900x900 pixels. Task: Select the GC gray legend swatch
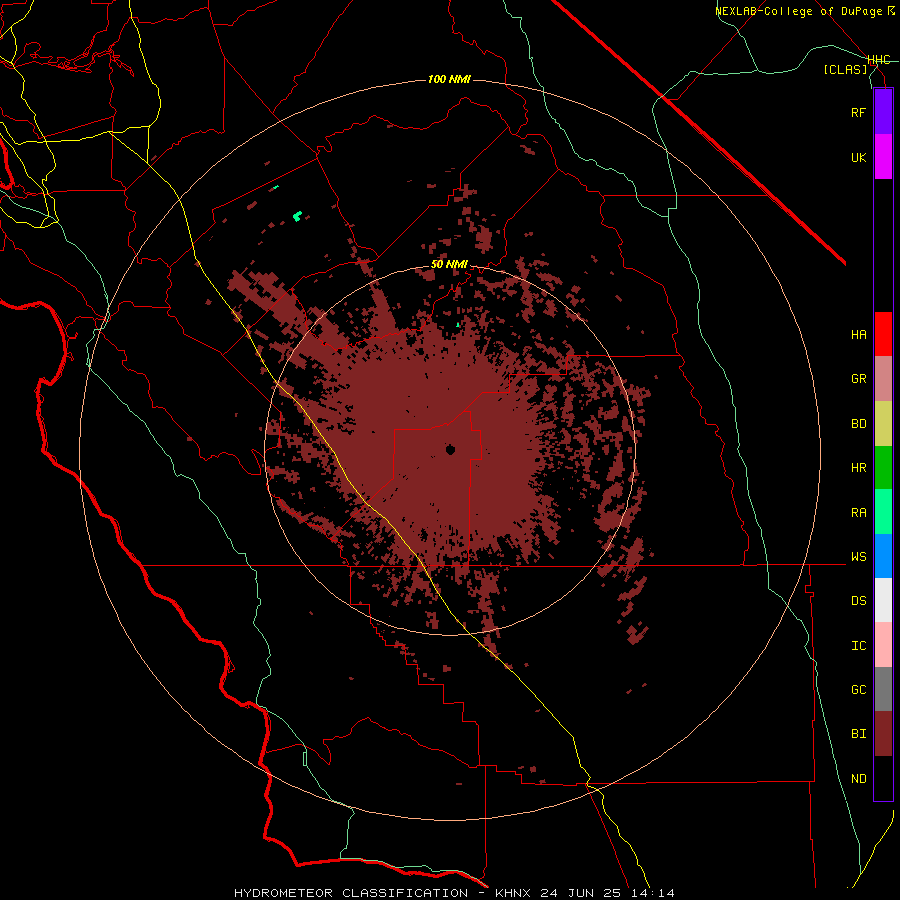click(x=883, y=689)
